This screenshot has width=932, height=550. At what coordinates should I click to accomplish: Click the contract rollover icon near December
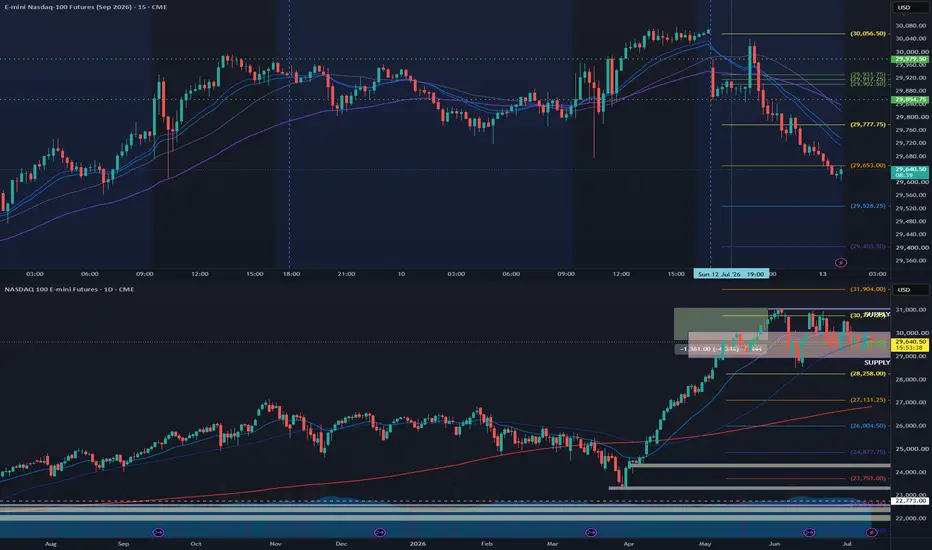pos(380,532)
